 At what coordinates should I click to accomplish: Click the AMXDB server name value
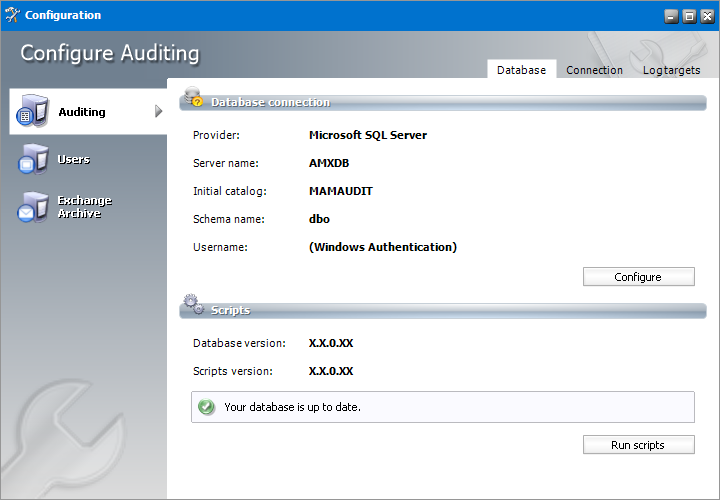(329, 163)
